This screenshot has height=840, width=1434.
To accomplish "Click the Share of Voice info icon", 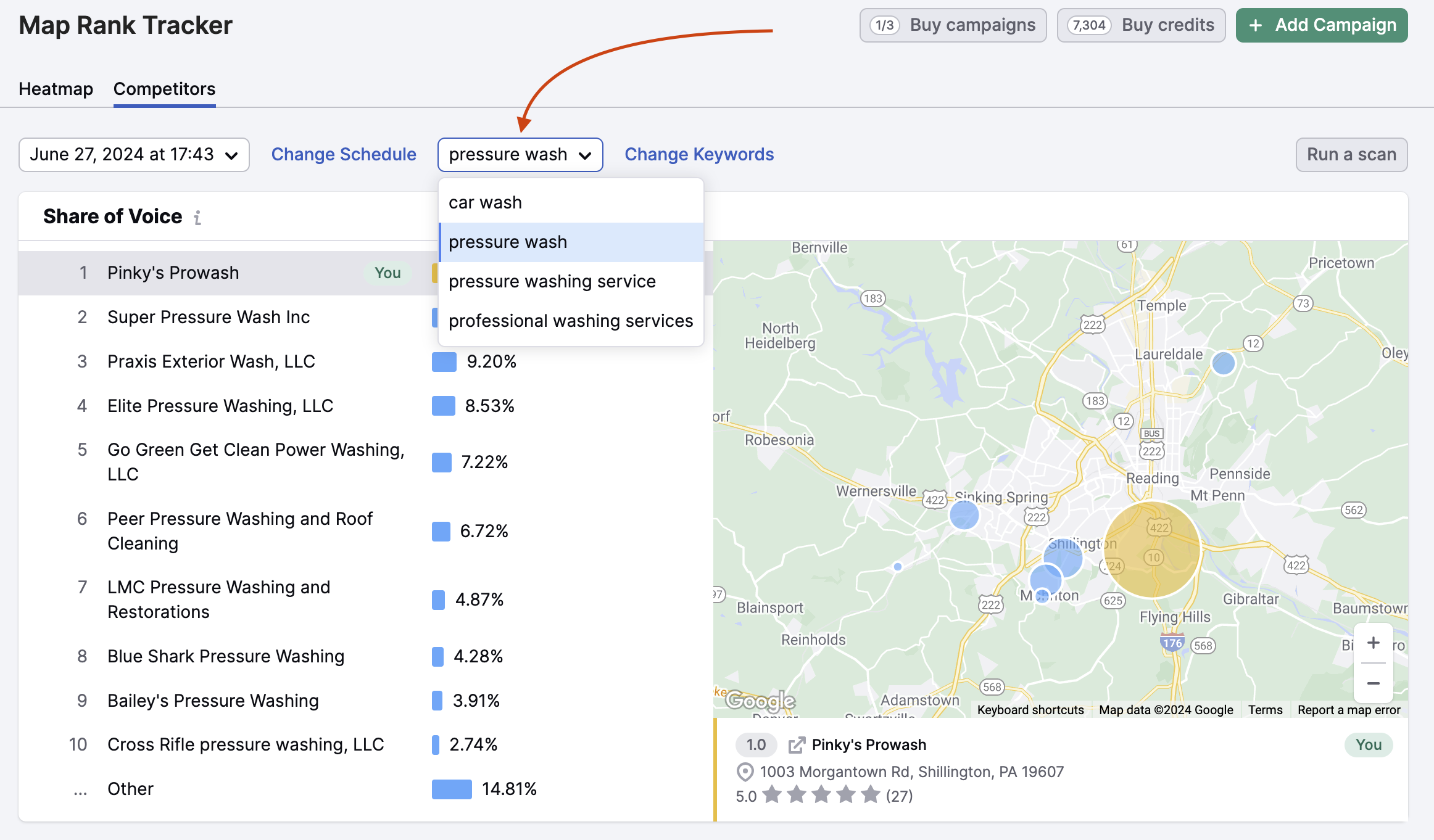I will pyautogui.click(x=197, y=218).
